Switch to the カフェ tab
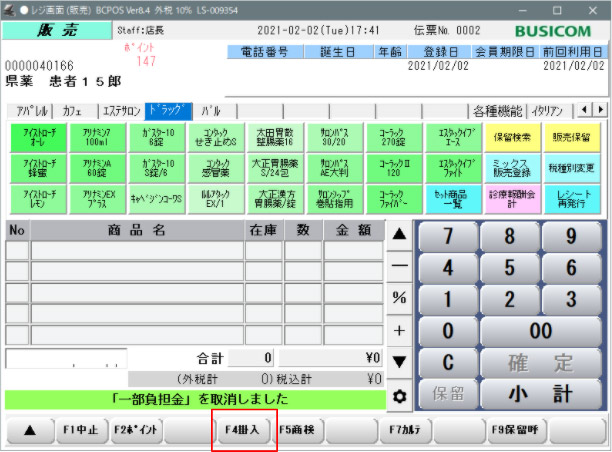Image resolution: width=612 pixels, height=452 pixels. pos(72,110)
